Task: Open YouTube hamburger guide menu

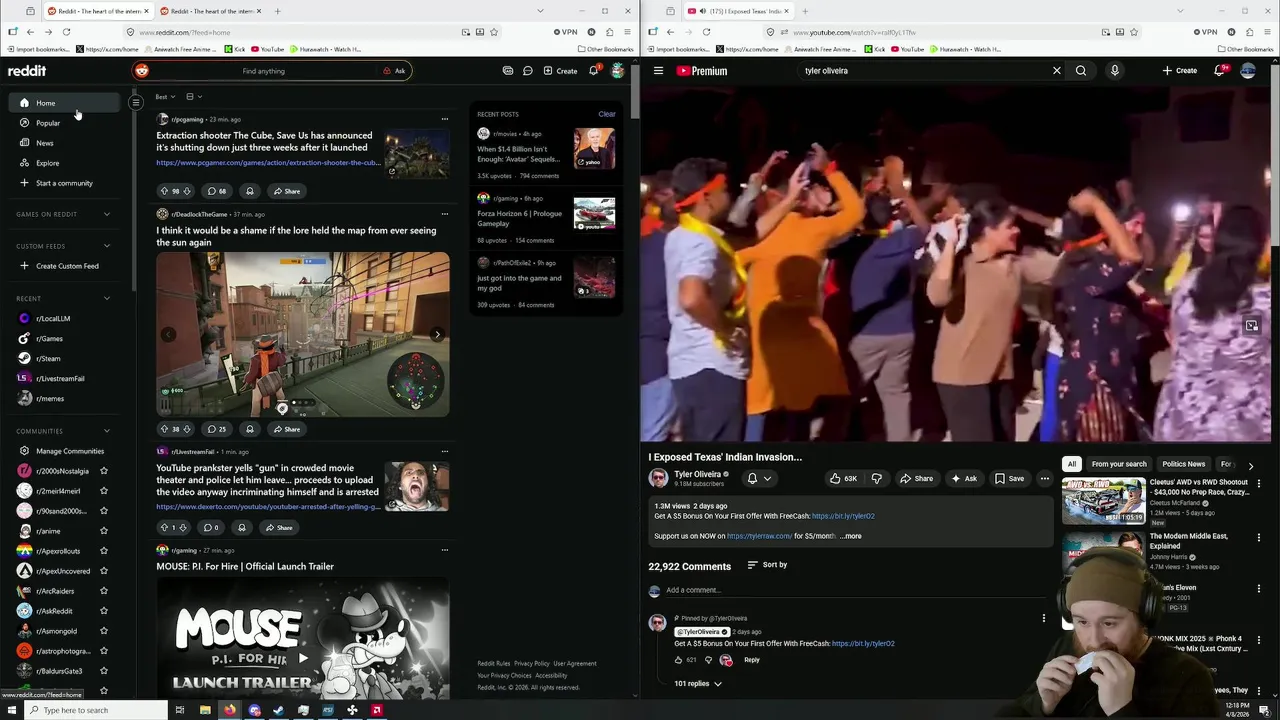Action: pos(658,71)
